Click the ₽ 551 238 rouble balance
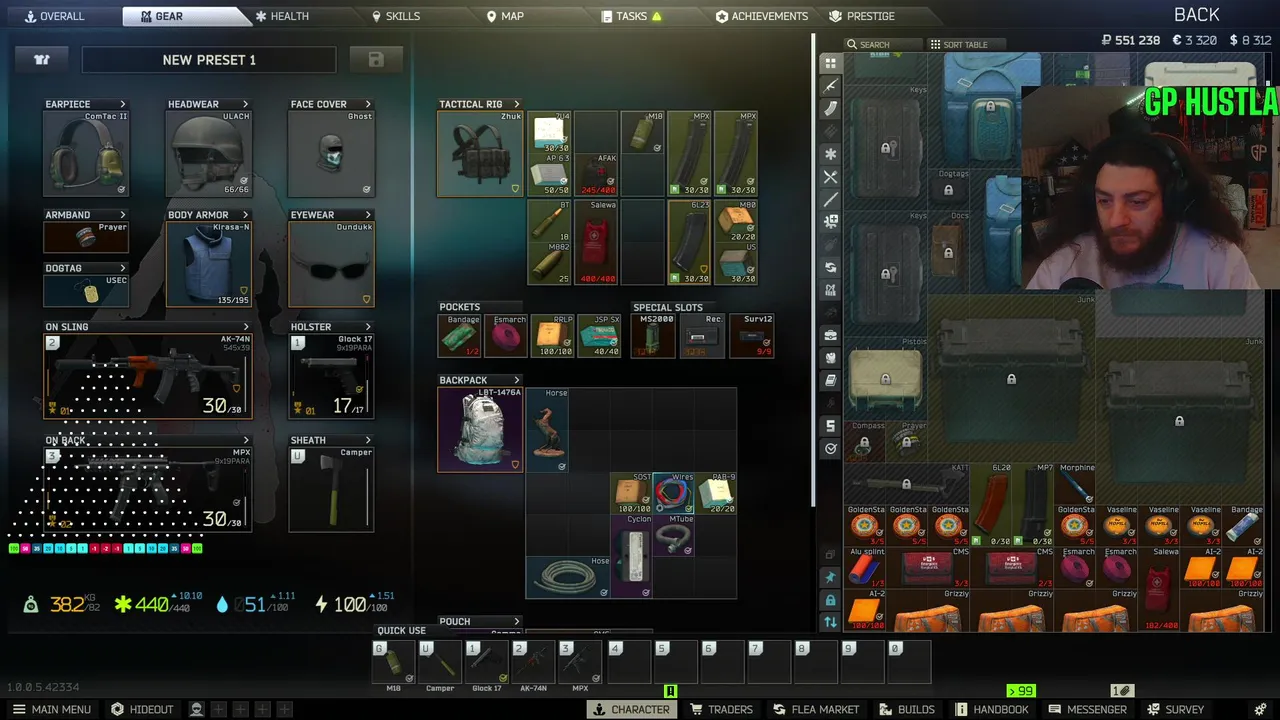1280x720 pixels. pos(1130,41)
